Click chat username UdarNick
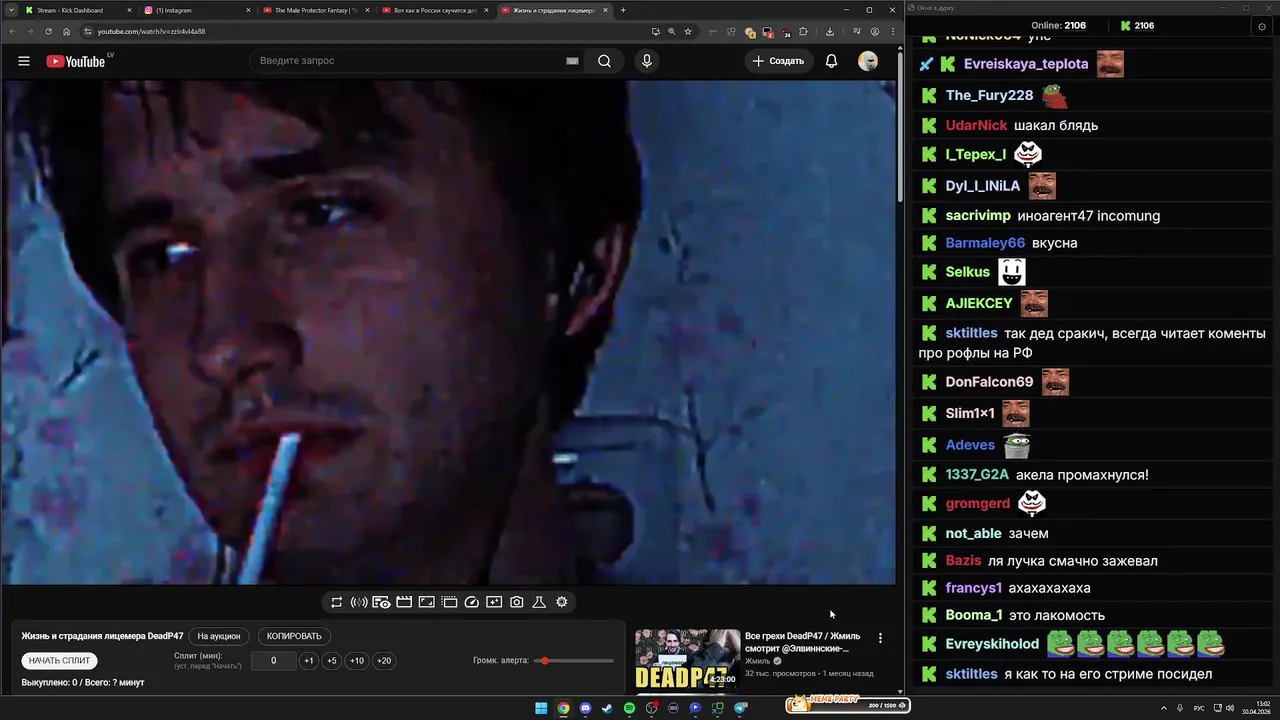Viewport: 1280px width, 720px height. (x=976, y=125)
